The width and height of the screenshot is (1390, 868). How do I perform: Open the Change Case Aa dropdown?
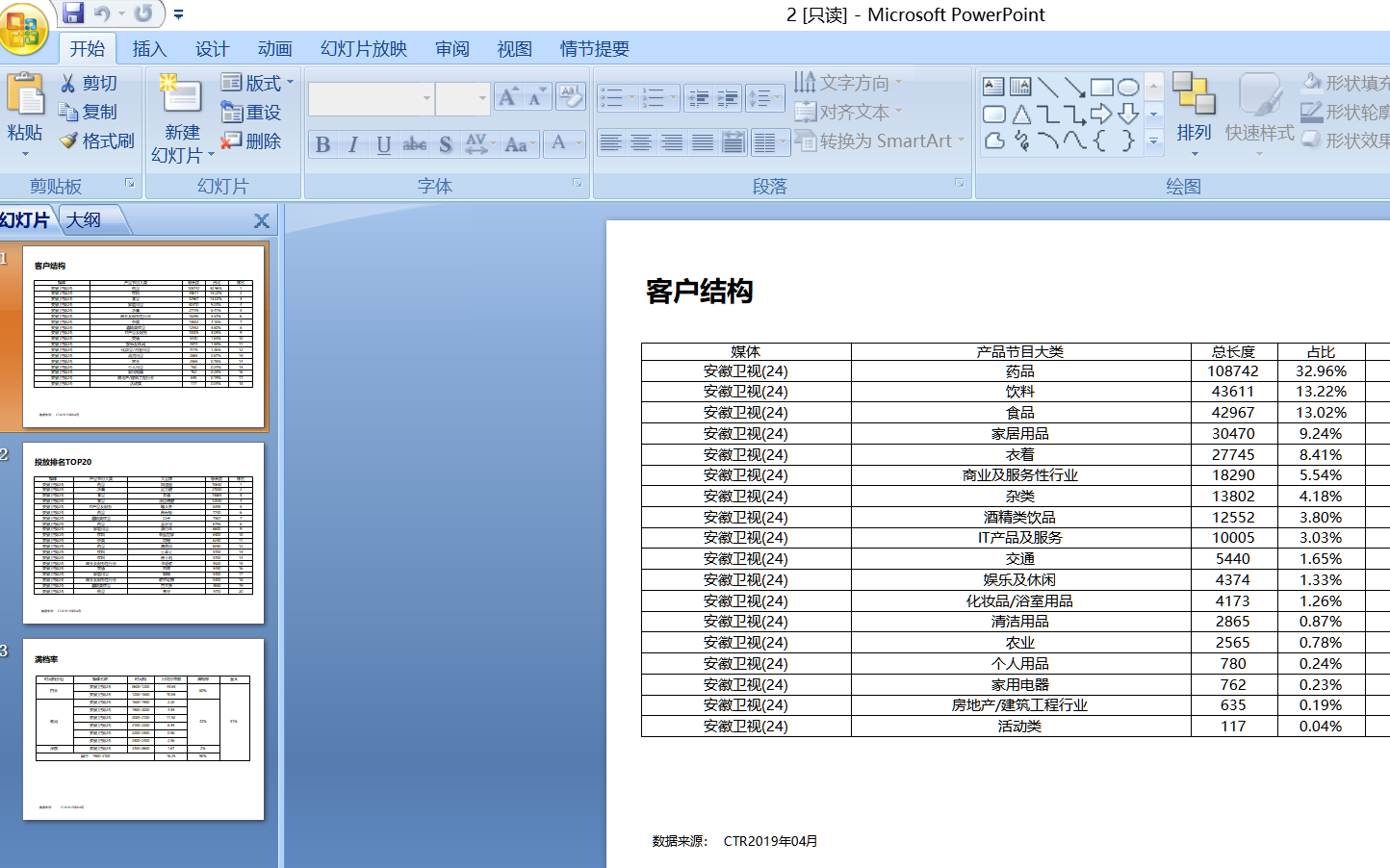click(520, 145)
